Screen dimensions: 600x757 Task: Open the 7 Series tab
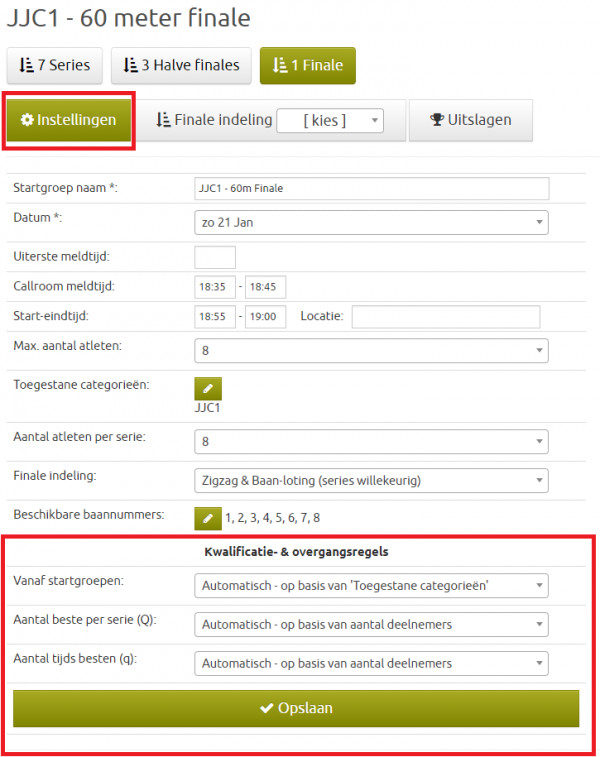pos(54,65)
